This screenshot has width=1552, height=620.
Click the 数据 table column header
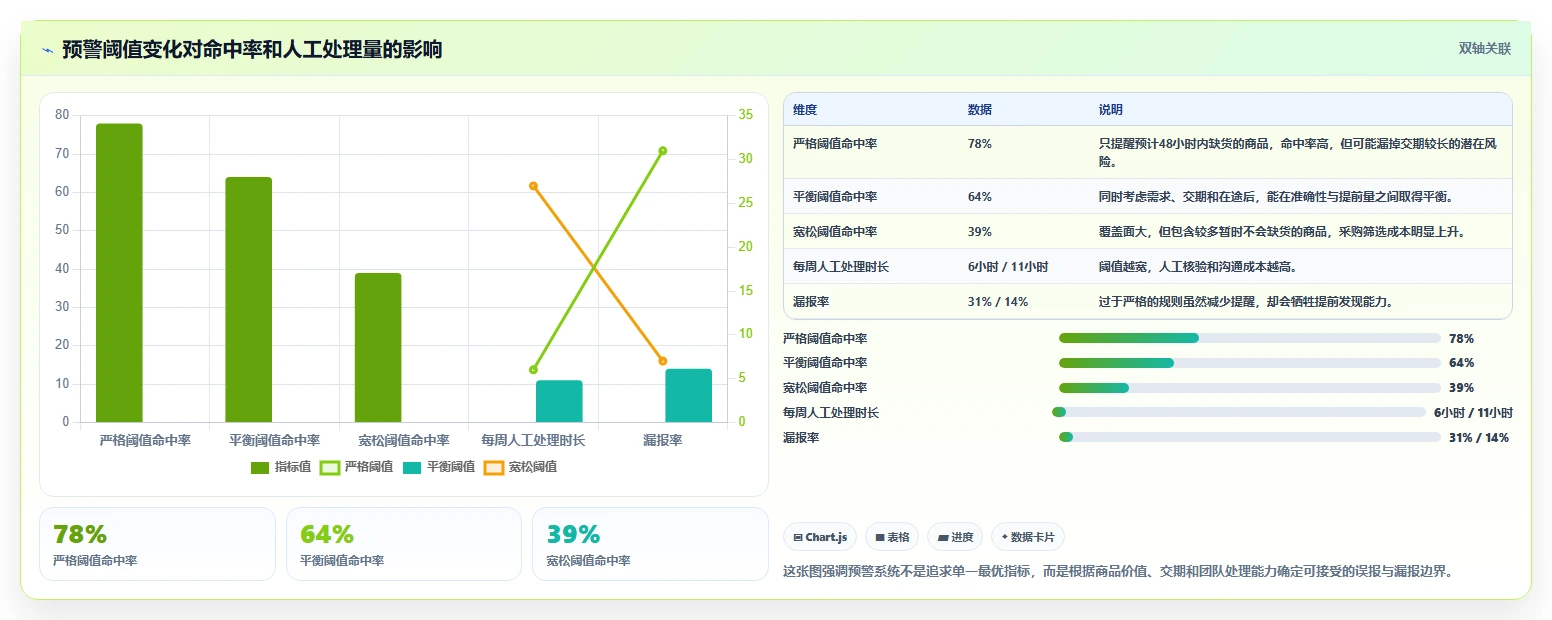(980, 110)
